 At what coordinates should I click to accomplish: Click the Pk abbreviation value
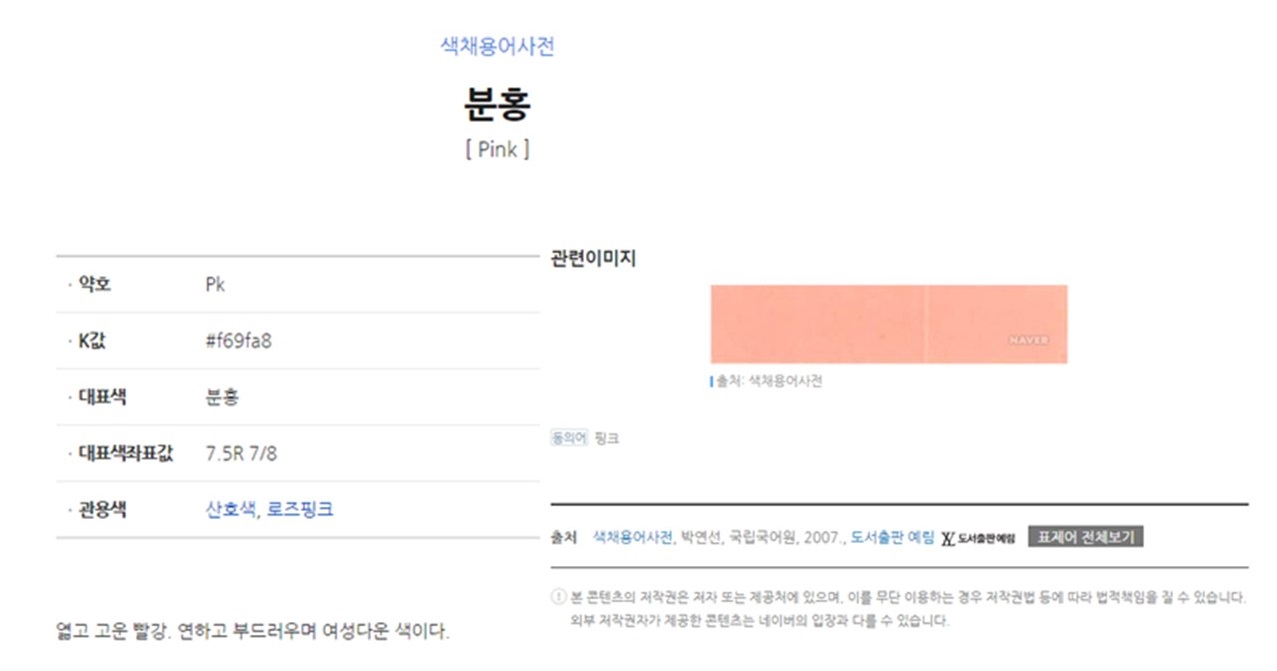point(215,285)
